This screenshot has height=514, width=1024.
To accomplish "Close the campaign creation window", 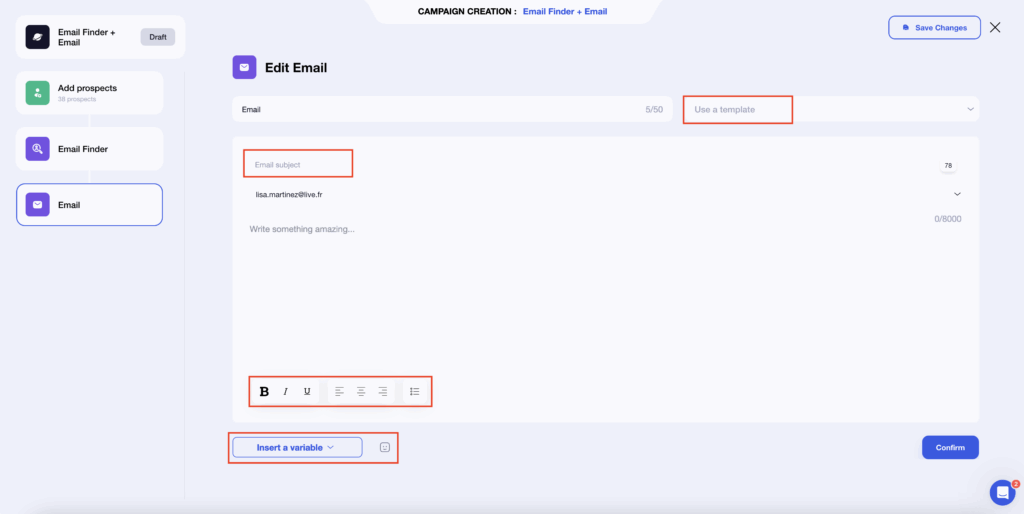I will point(995,27).
